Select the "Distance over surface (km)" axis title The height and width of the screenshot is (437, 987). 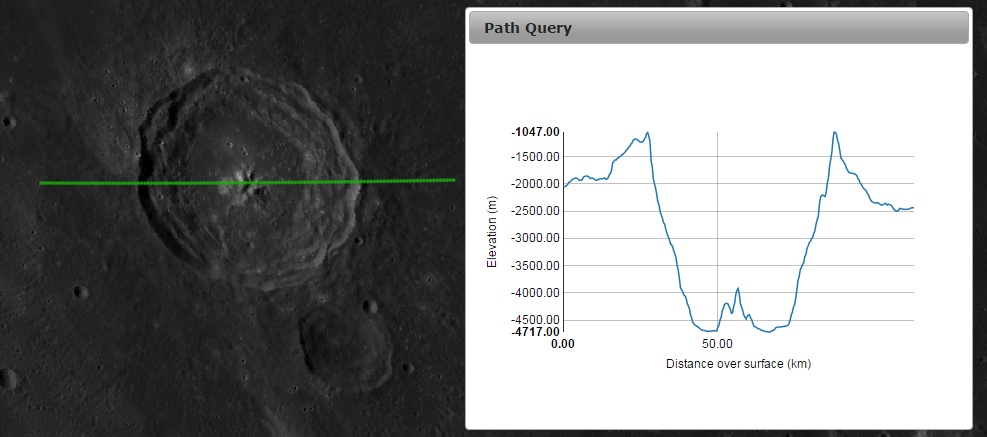[x=738, y=364]
